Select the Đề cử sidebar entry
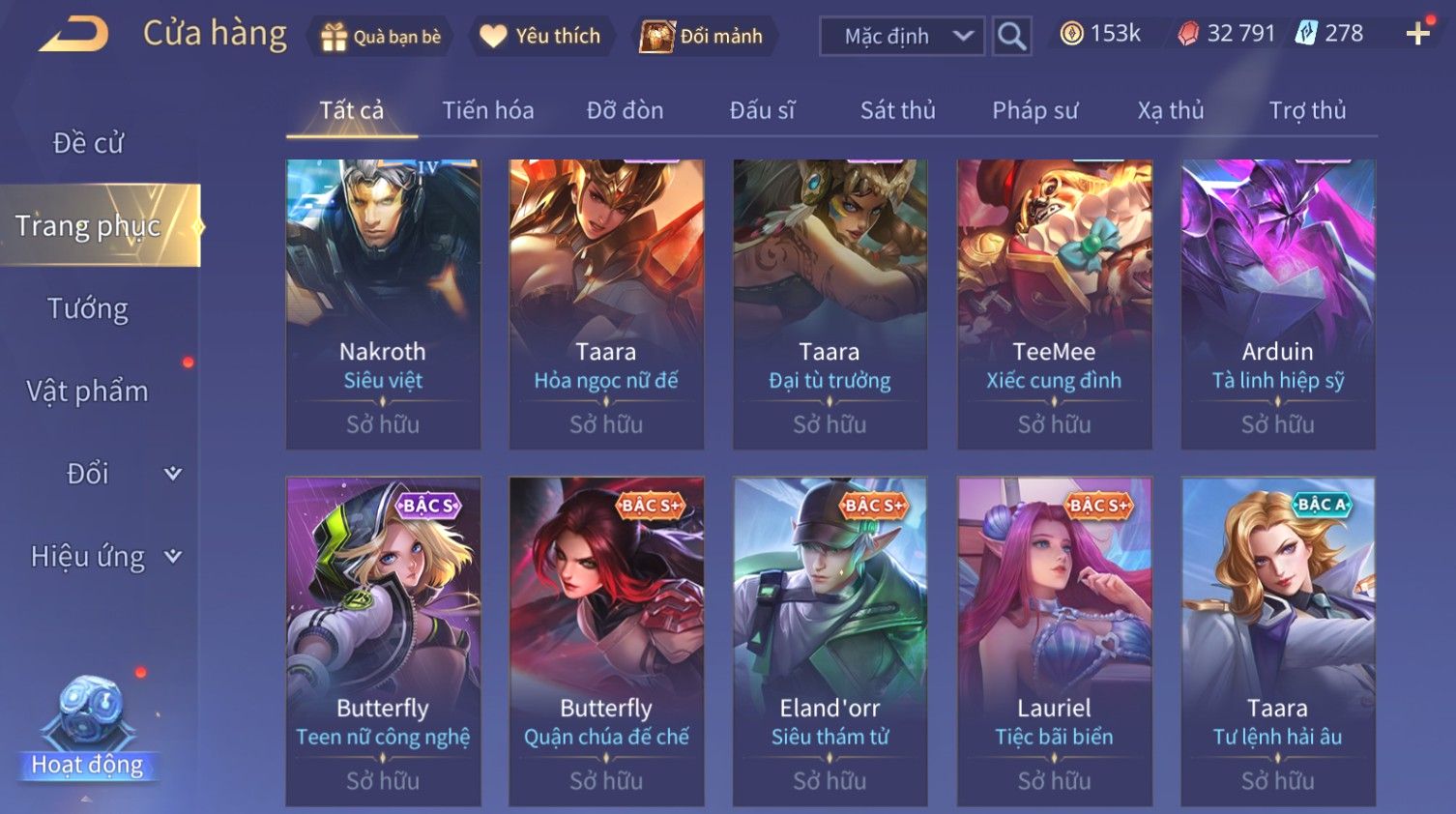 pos(88,143)
